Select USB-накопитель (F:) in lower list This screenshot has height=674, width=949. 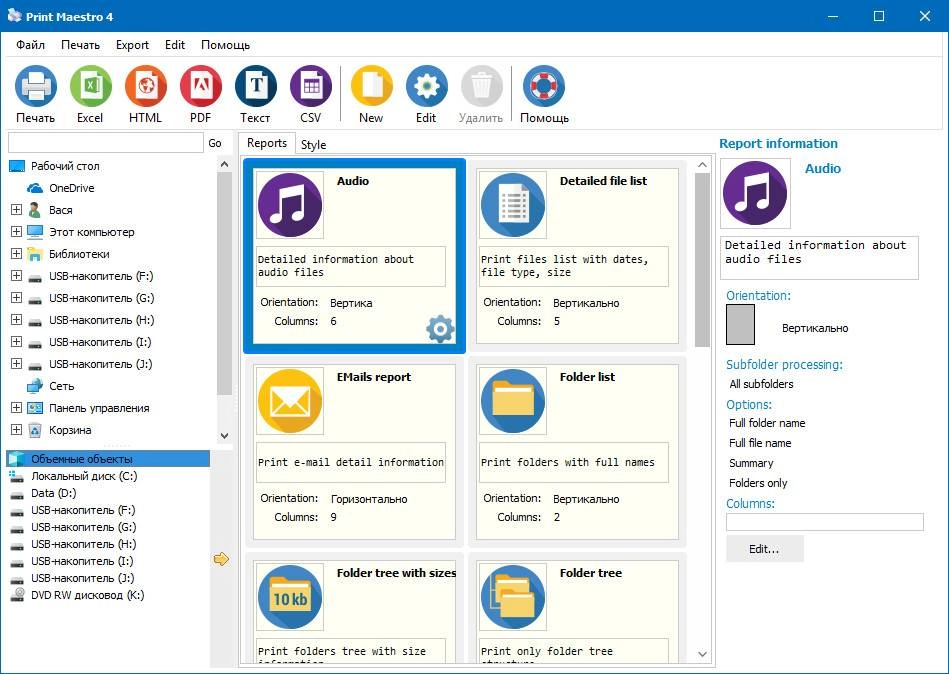click(x=83, y=510)
